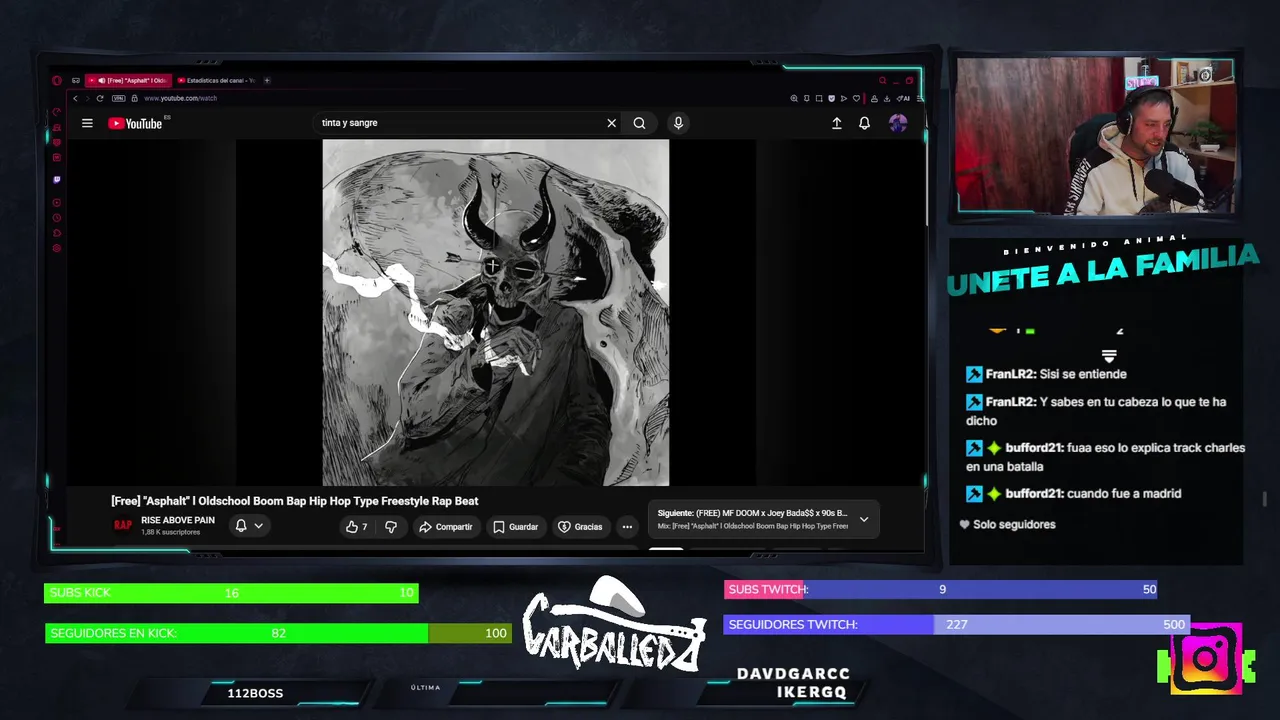The width and height of the screenshot is (1280, 720).
Task: Expand the subscription notification bell dropdown
Action: pyautogui.click(x=249, y=526)
